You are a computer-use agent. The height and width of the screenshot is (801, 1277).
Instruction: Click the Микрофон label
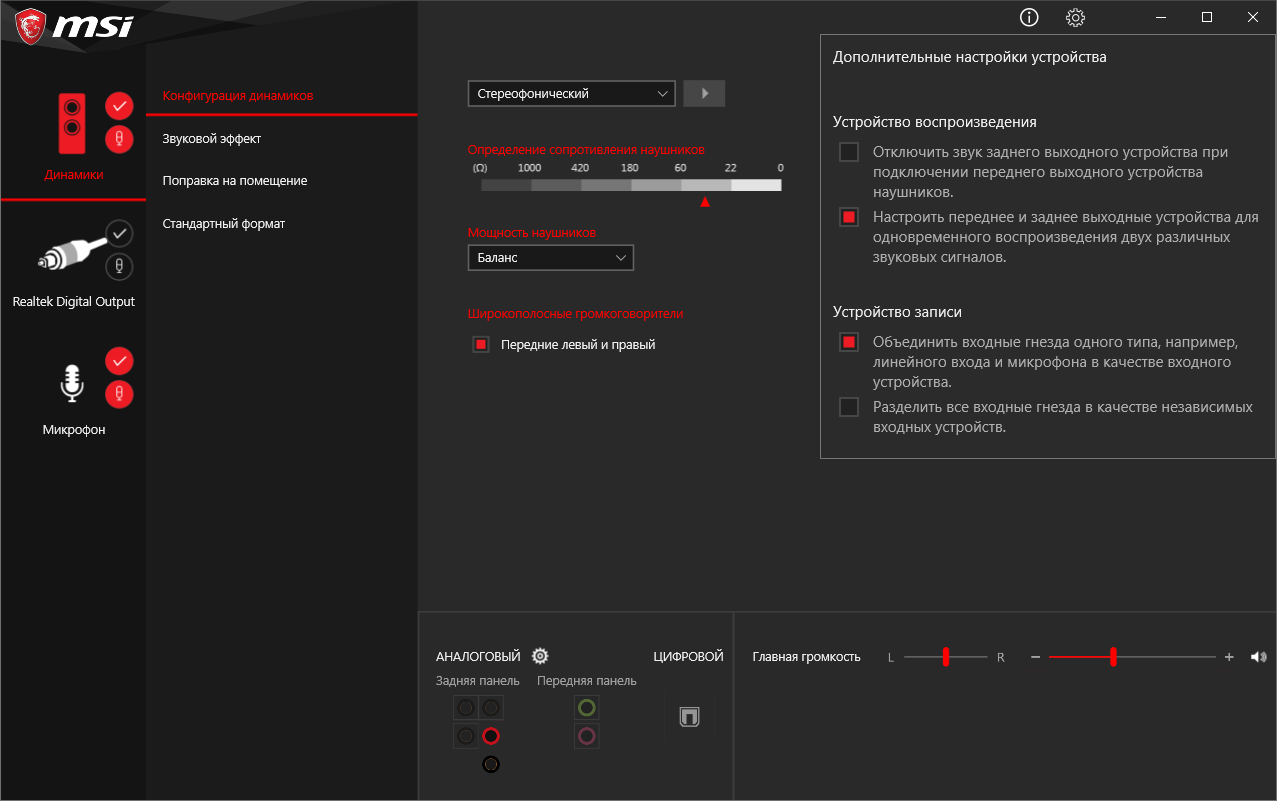click(x=74, y=430)
